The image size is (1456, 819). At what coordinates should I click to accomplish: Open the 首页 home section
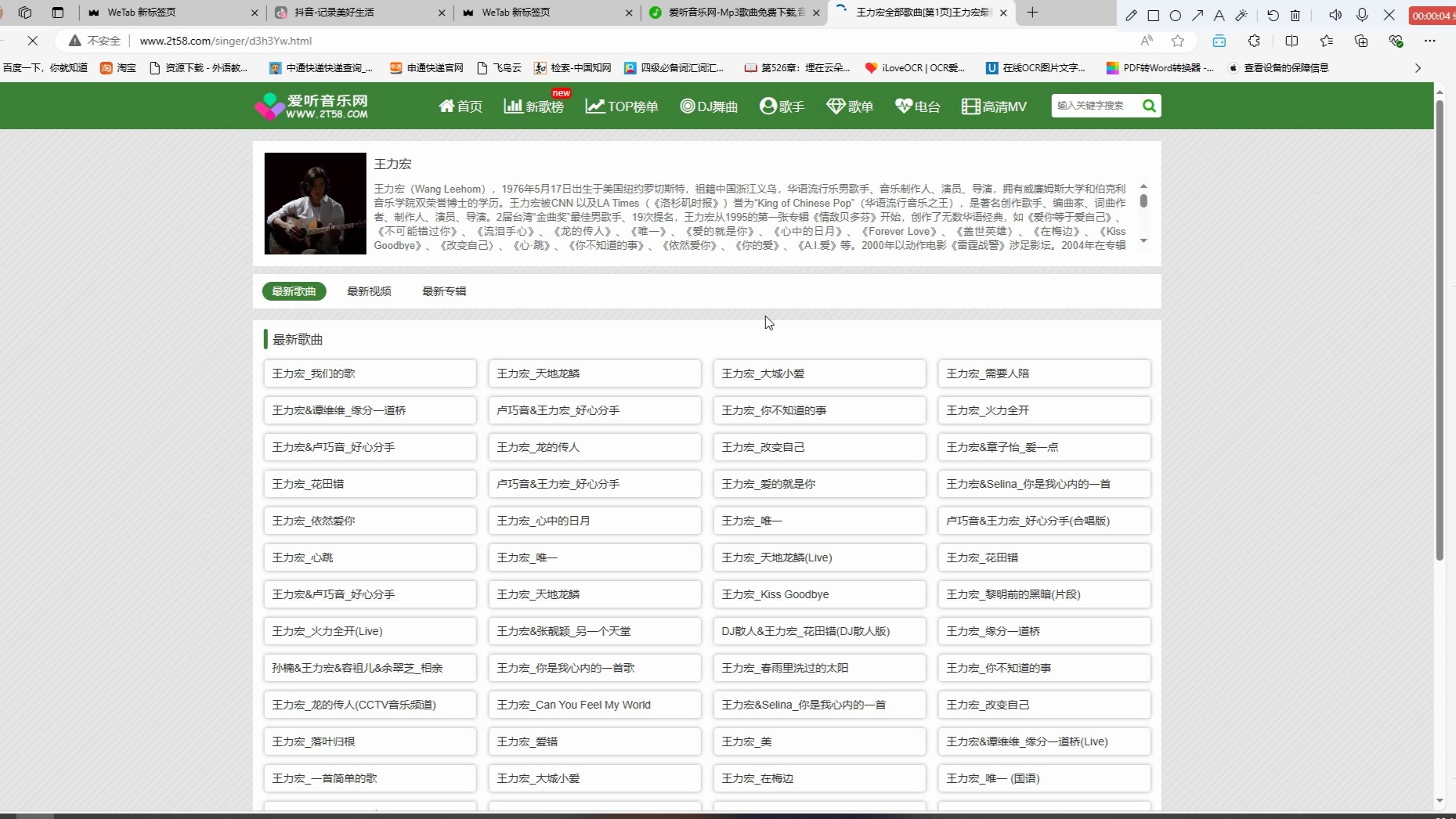[460, 106]
